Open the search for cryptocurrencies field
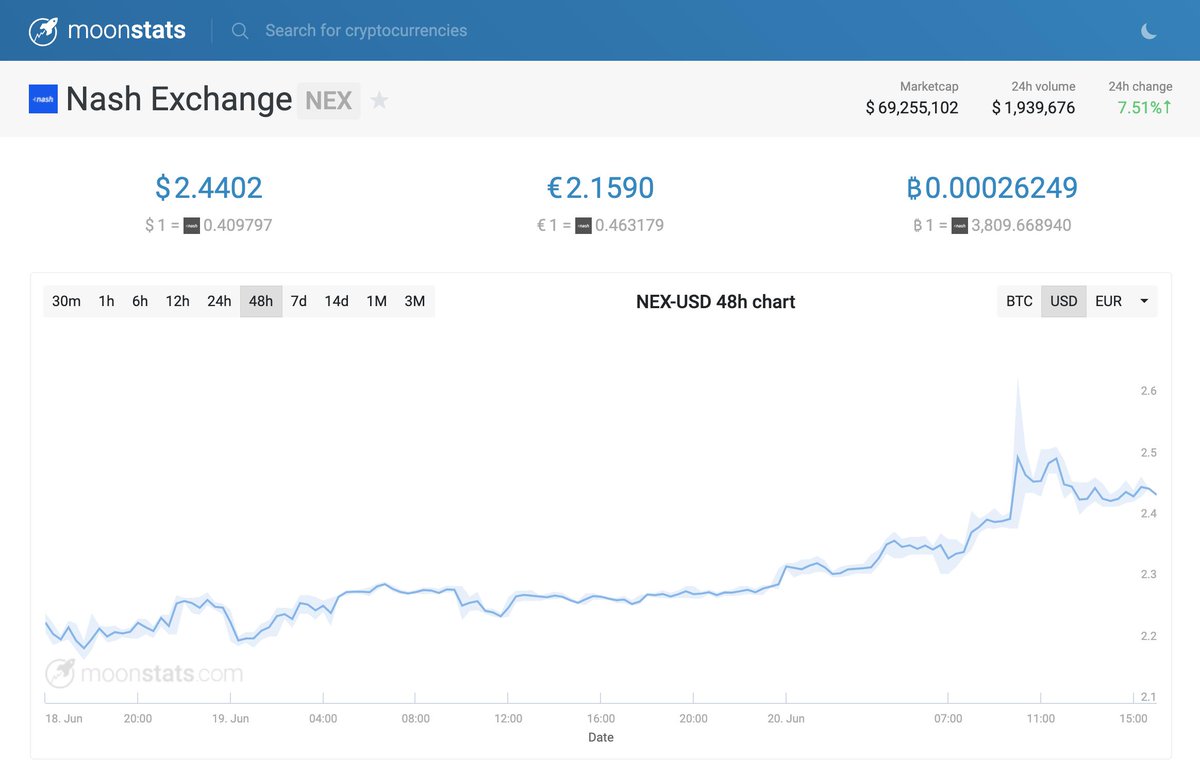 click(364, 30)
